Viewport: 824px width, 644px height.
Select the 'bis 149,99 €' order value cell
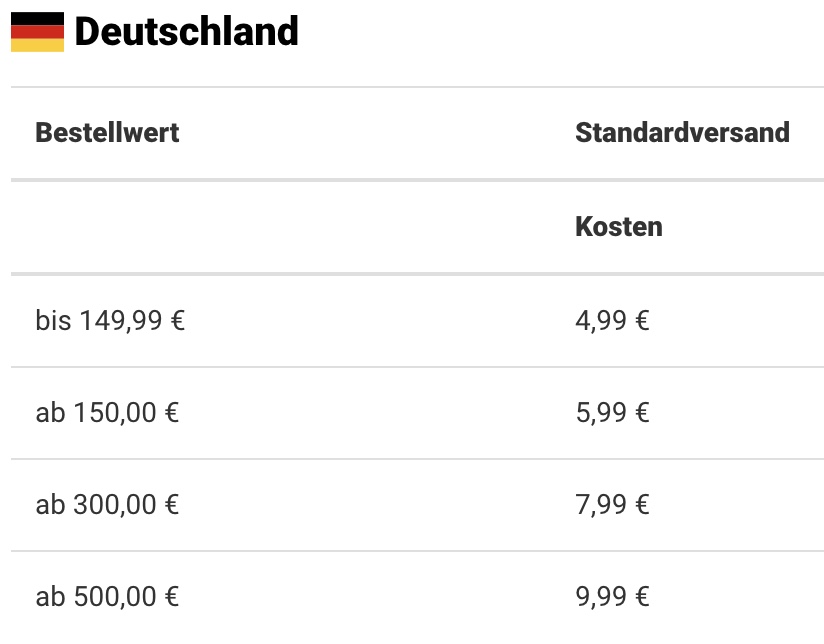110,320
